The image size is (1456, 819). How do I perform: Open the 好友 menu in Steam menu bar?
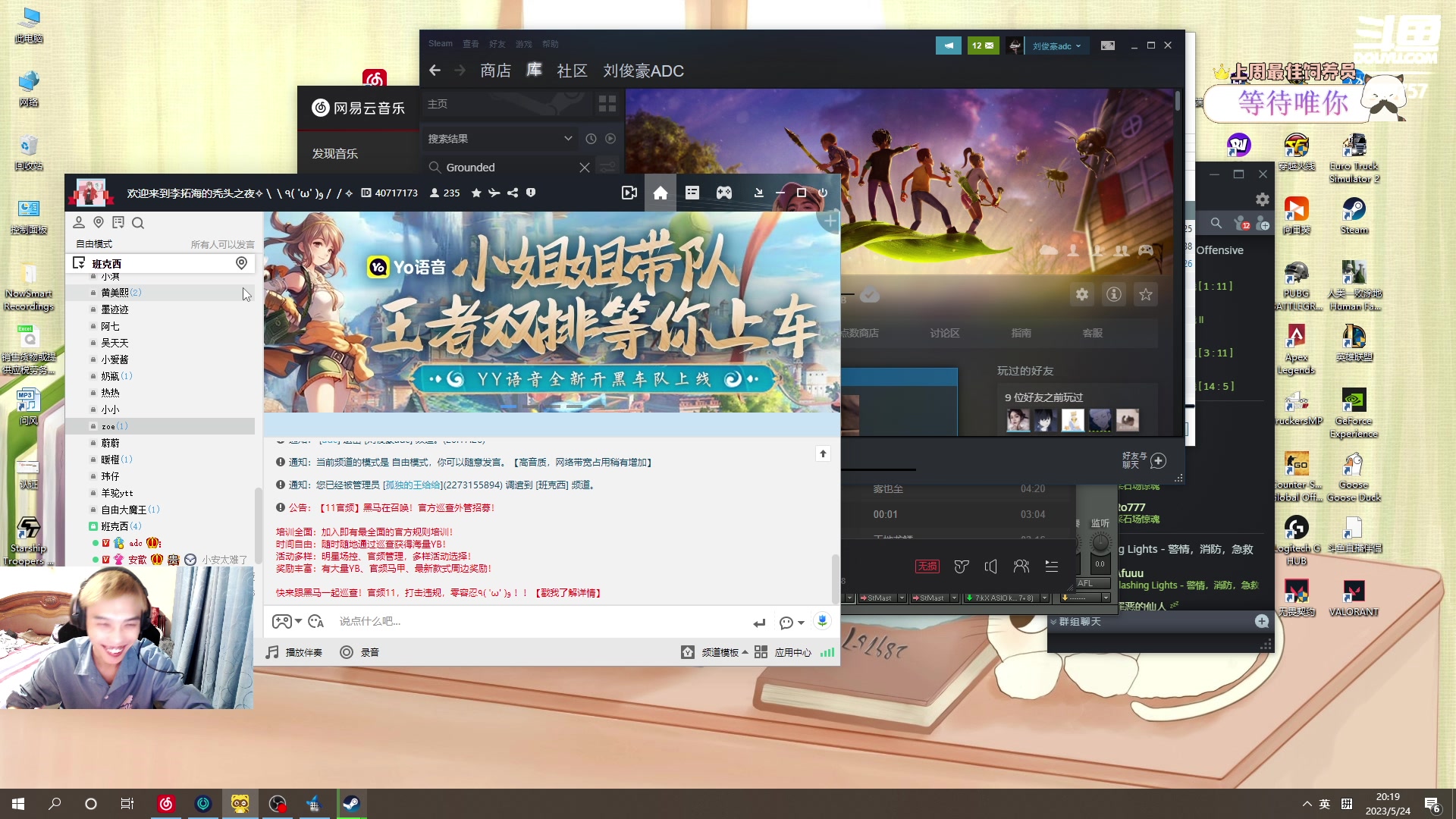click(x=497, y=43)
